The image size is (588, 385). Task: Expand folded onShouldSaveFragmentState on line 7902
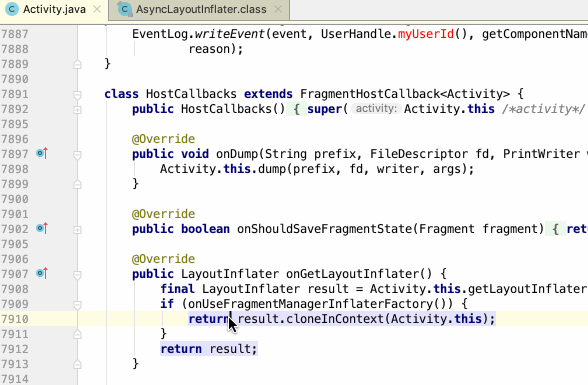coord(77,230)
